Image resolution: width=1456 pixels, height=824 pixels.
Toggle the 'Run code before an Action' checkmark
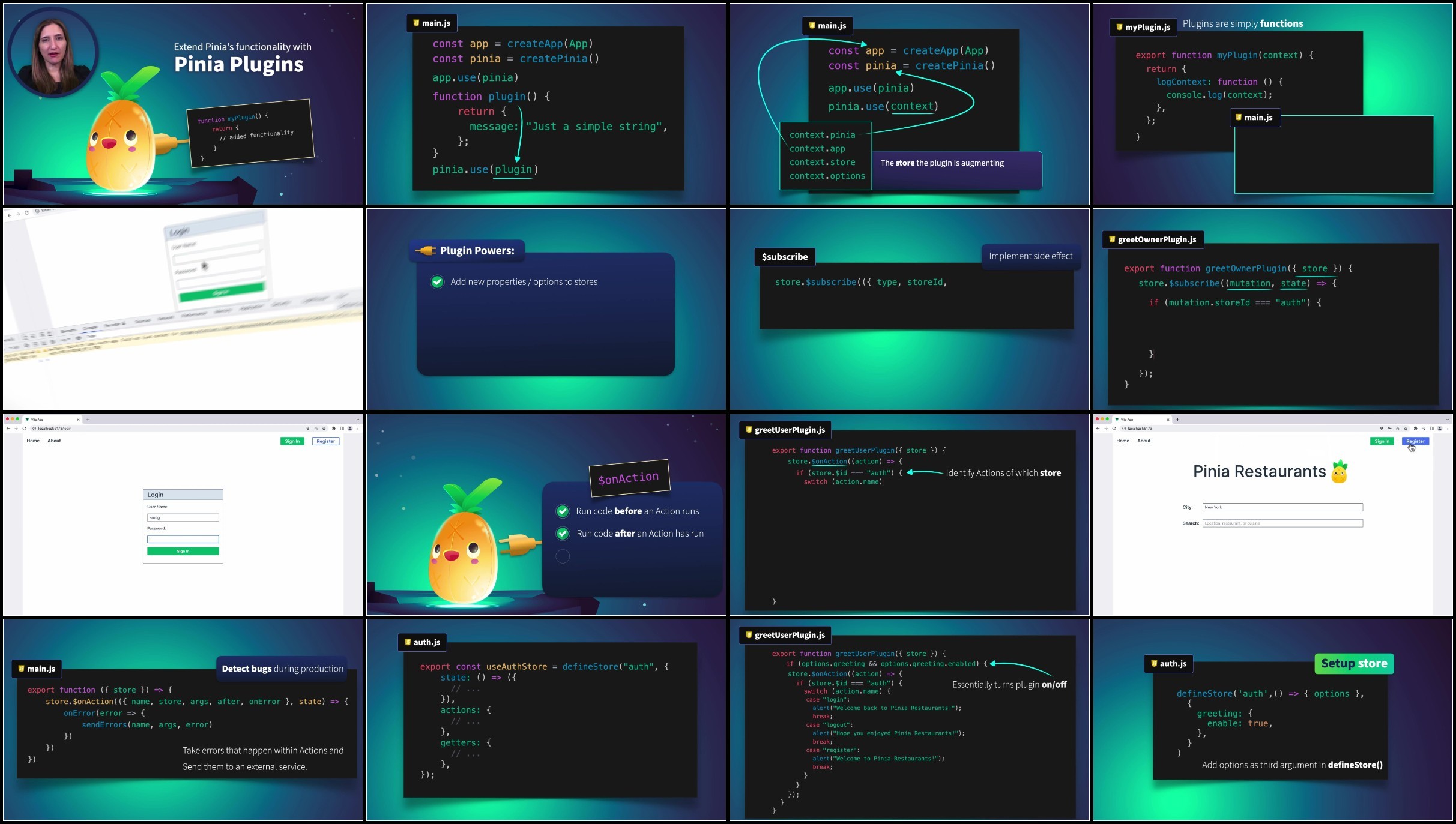point(563,511)
